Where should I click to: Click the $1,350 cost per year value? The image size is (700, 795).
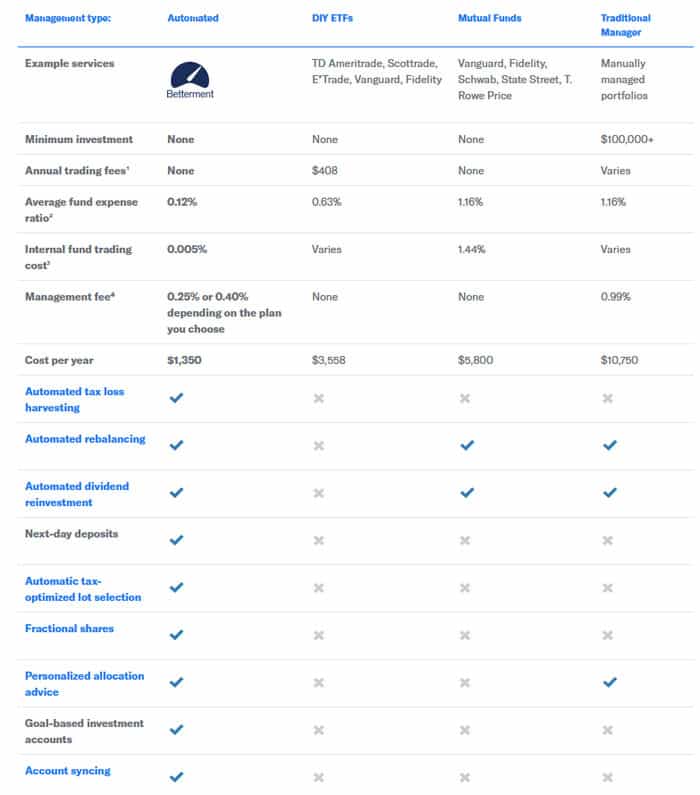pyautogui.click(x=184, y=359)
